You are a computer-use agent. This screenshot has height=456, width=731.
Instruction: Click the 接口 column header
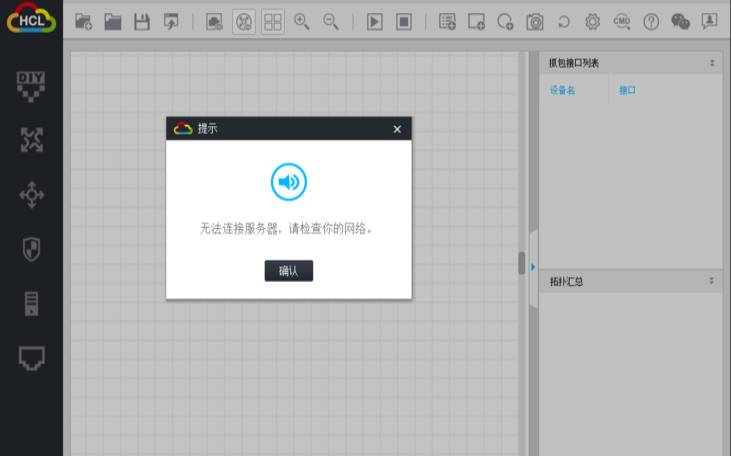627,90
